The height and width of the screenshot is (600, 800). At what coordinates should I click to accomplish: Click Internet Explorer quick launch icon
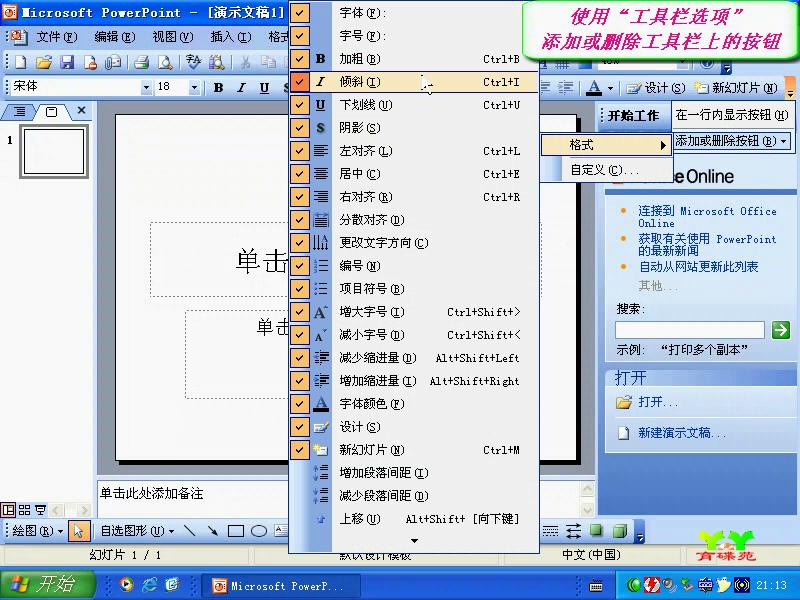pyautogui.click(x=149, y=584)
